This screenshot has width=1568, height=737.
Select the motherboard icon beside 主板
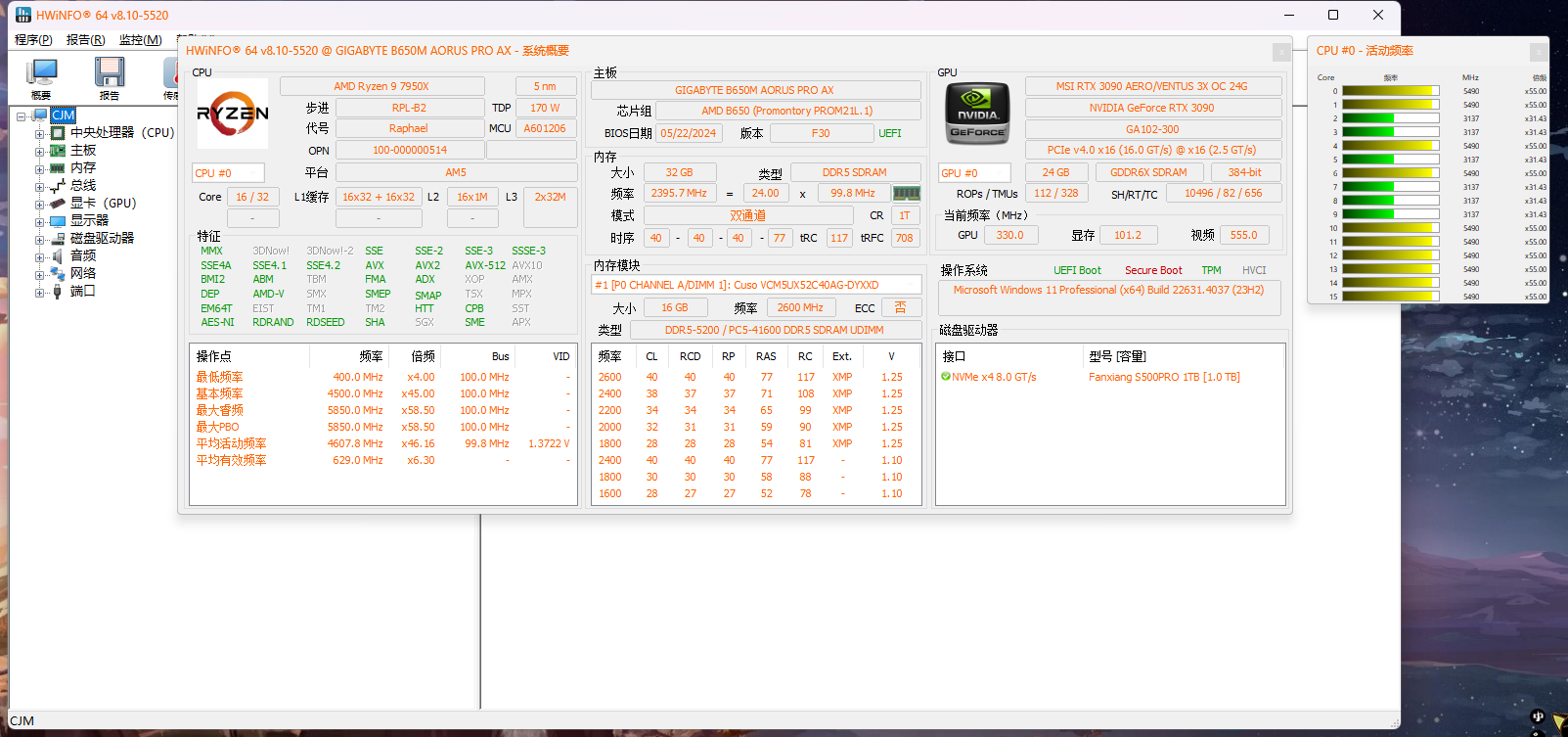(58, 151)
